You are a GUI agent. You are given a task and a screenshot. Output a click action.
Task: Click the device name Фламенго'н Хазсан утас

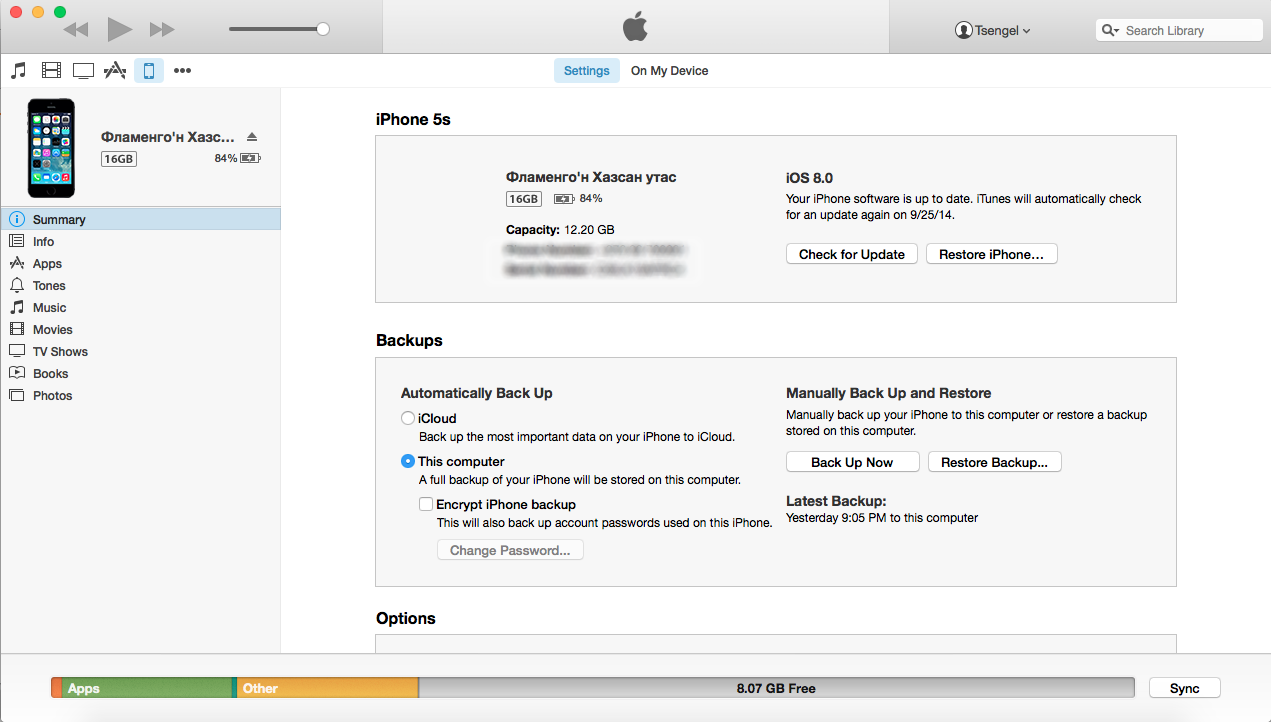coord(591,177)
